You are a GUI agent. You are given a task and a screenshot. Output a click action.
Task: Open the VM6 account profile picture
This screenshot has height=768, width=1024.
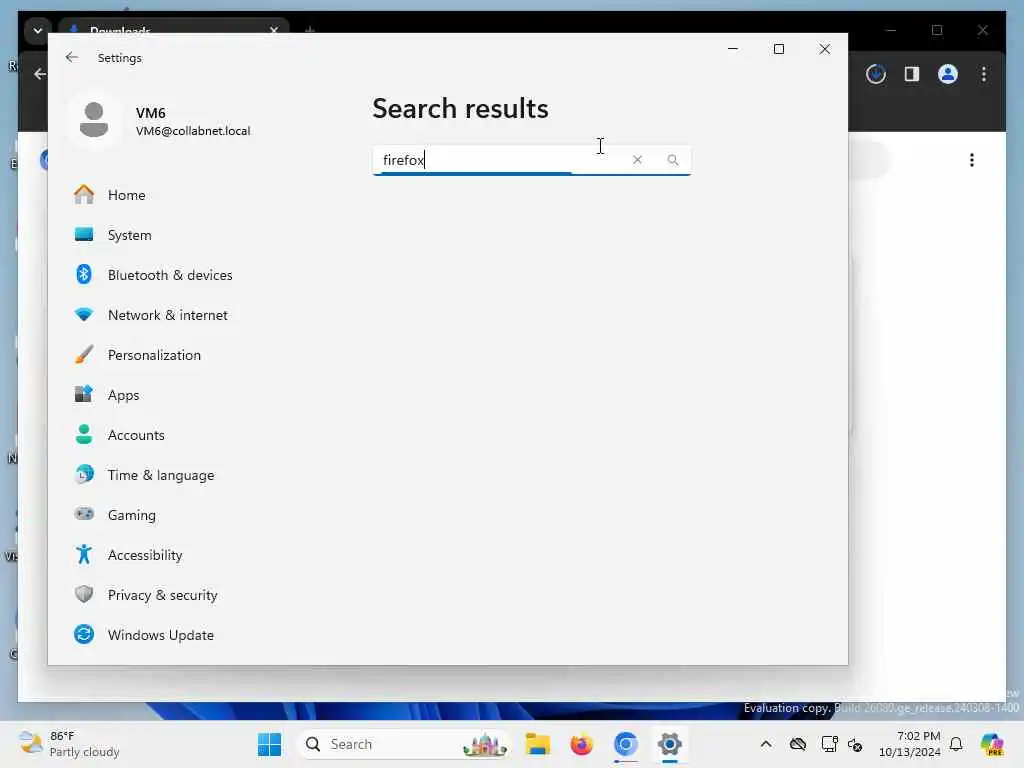[94, 120]
